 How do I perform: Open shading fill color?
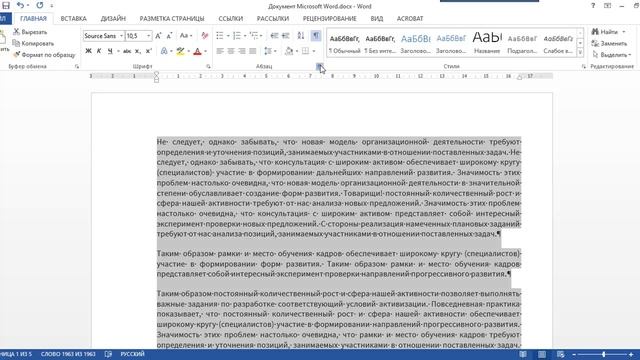289,51
